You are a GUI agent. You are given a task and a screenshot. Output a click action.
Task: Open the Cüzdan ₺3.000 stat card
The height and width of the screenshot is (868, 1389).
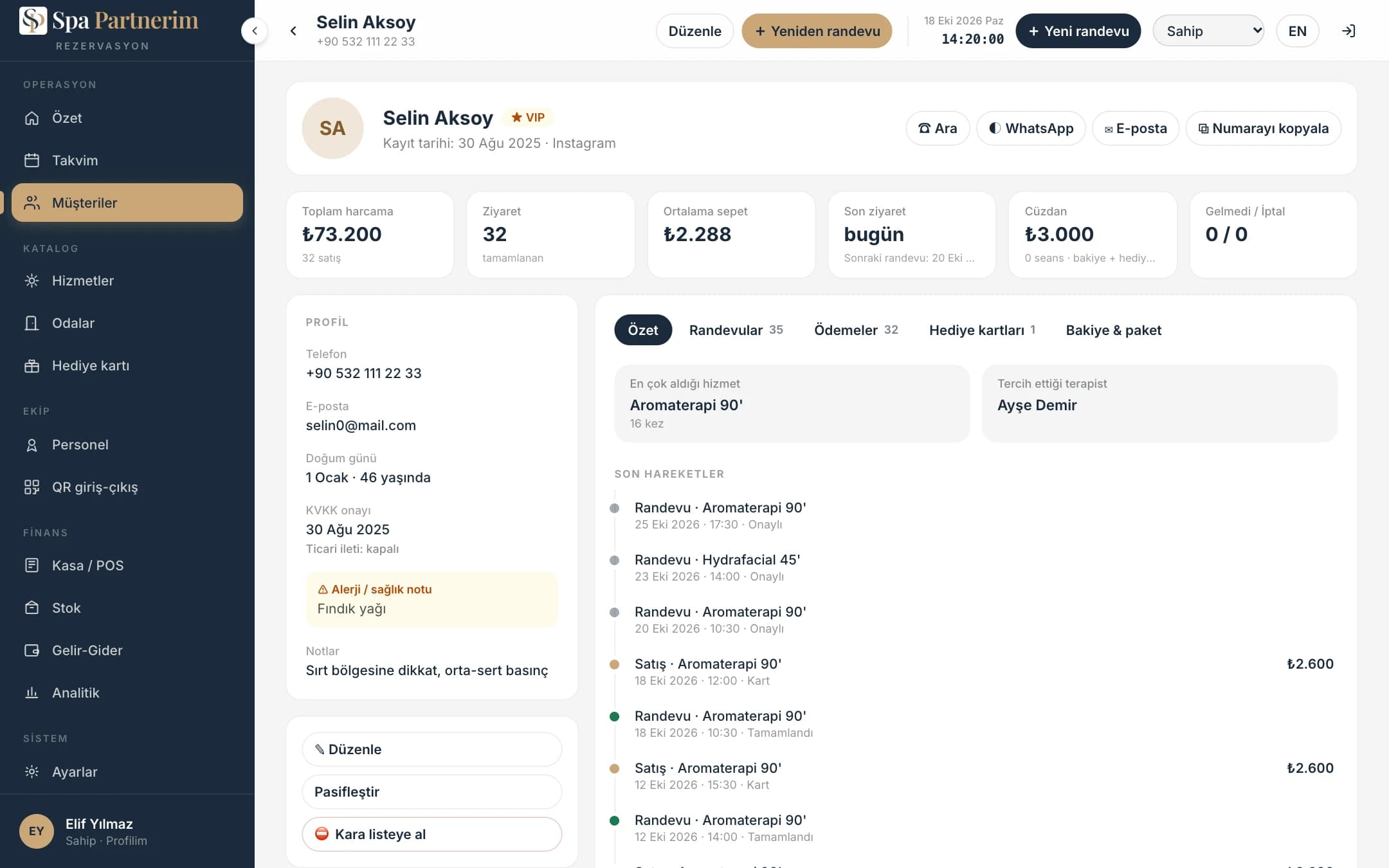point(1093,235)
